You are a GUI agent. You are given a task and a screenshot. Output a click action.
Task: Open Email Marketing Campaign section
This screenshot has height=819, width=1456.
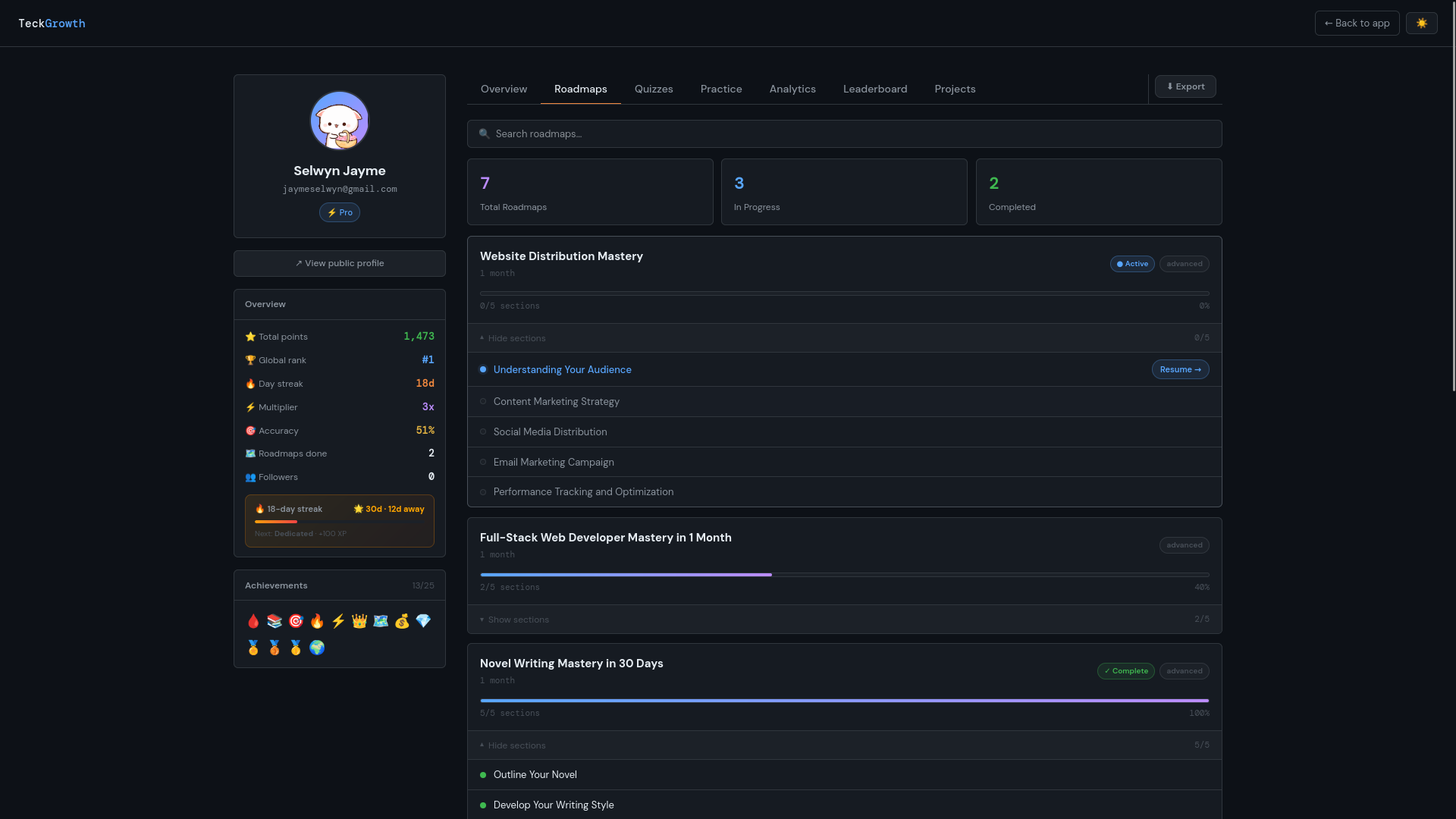coord(845,462)
